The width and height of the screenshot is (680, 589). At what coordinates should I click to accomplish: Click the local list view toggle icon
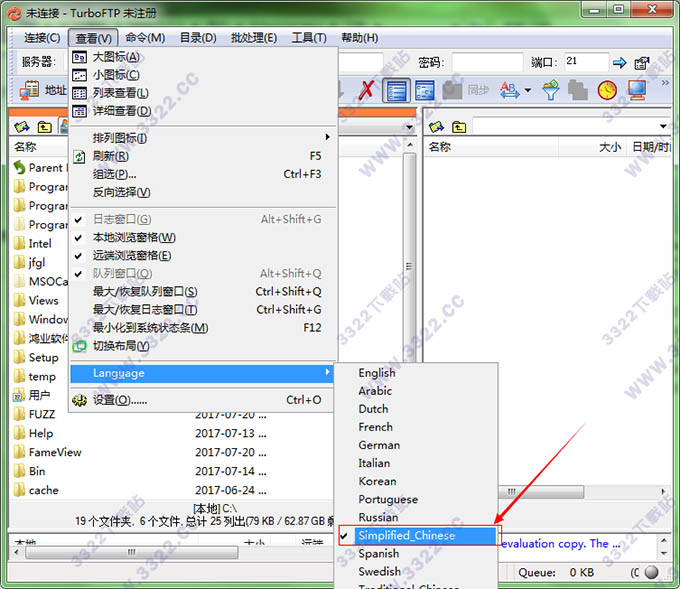(396, 91)
